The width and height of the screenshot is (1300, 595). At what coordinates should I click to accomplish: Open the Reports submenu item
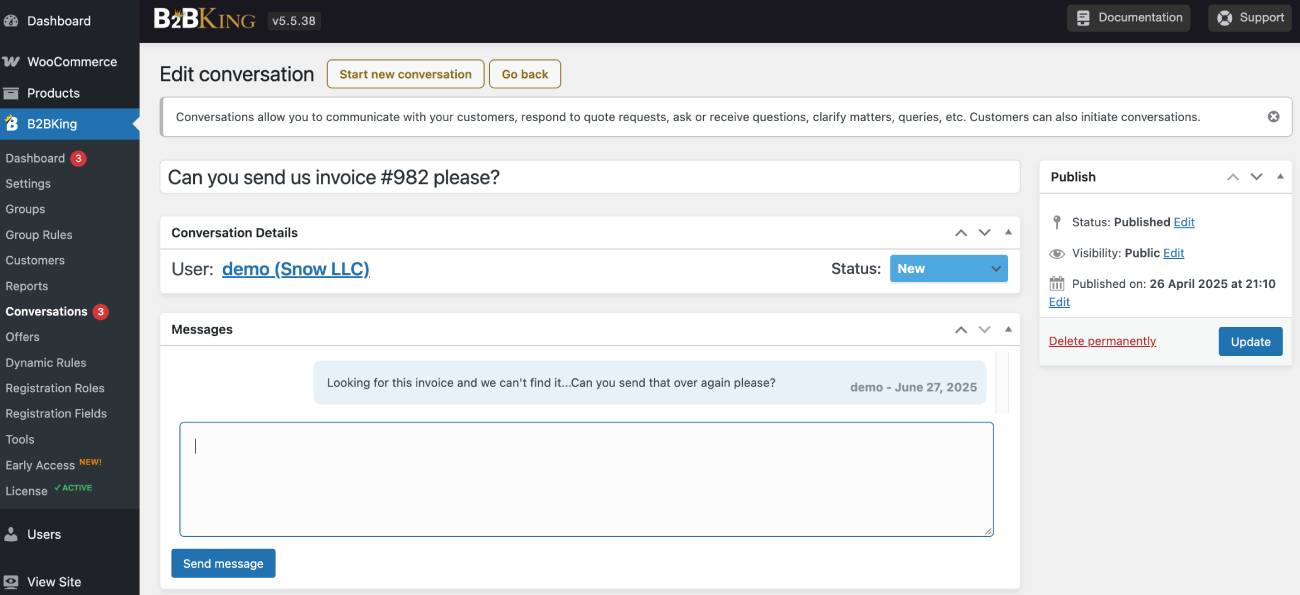pos(27,286)
